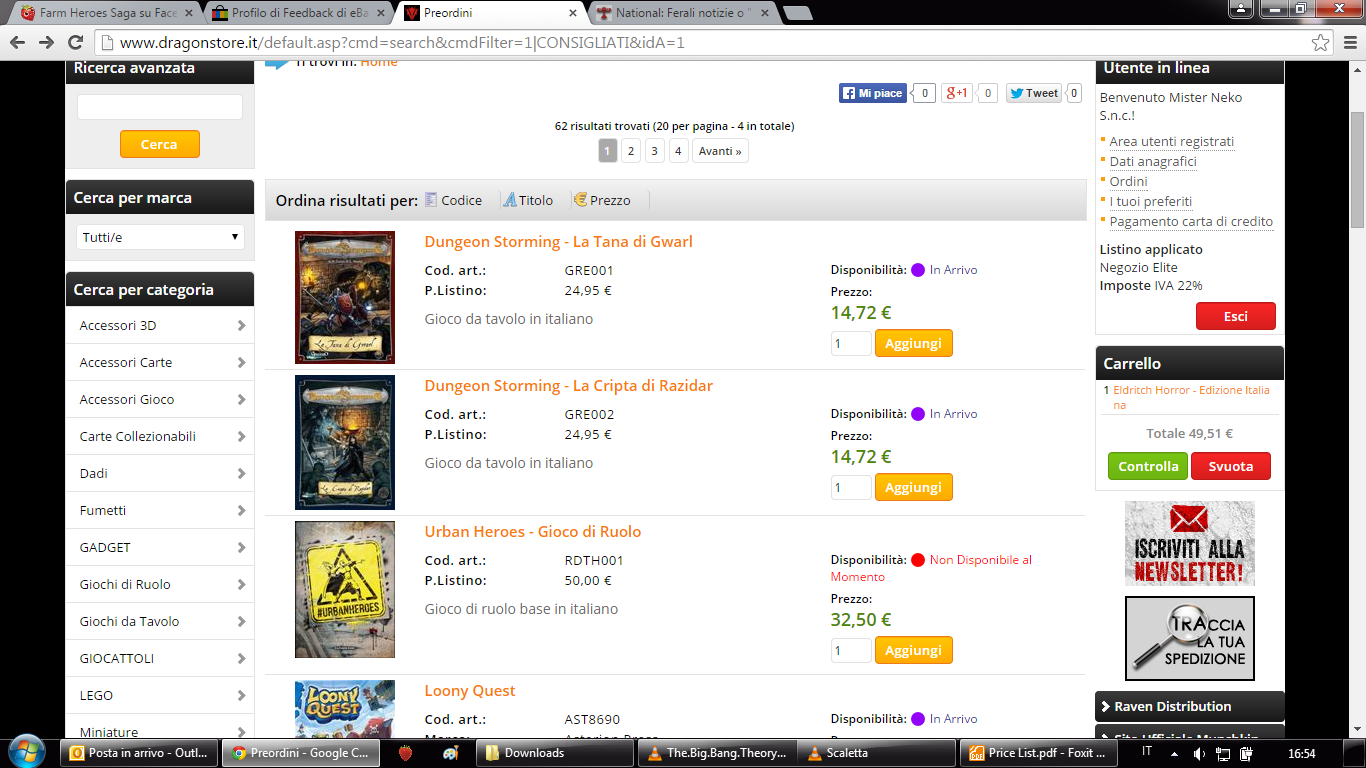Add La Cripta di Razidar to cart

pyautogui.click(x=913, y=487)
